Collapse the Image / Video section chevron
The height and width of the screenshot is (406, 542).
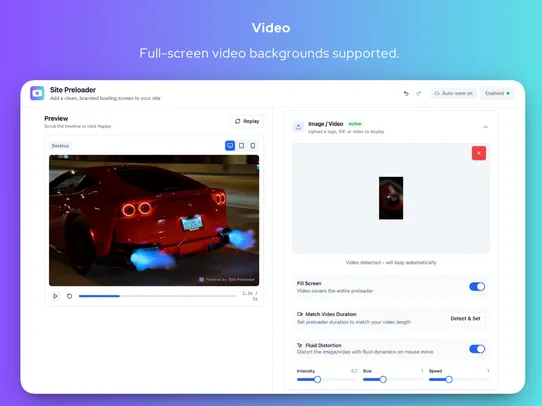(486, 127)
